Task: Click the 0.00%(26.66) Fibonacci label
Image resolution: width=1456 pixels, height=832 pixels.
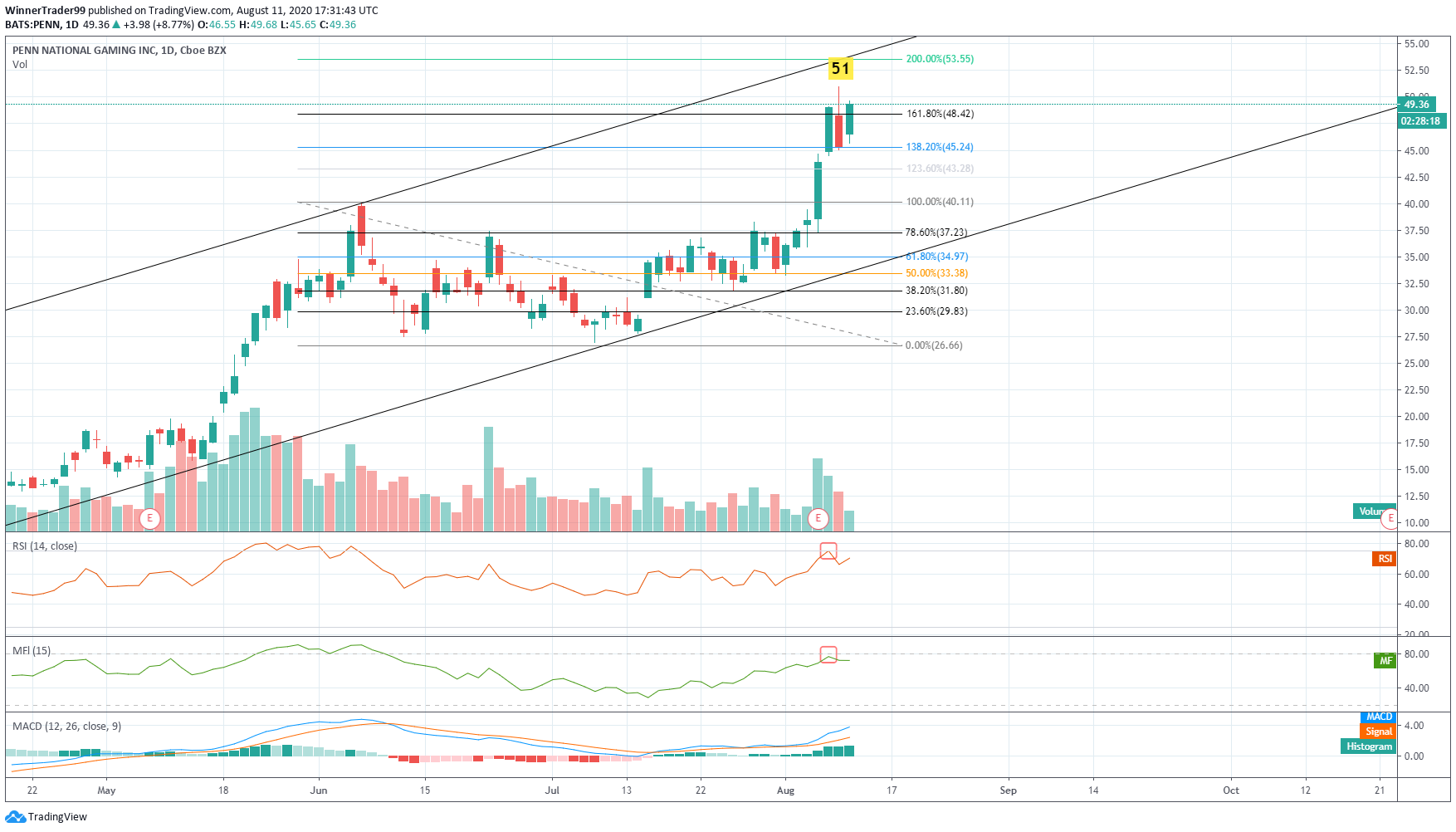Action: pos(934,345)
